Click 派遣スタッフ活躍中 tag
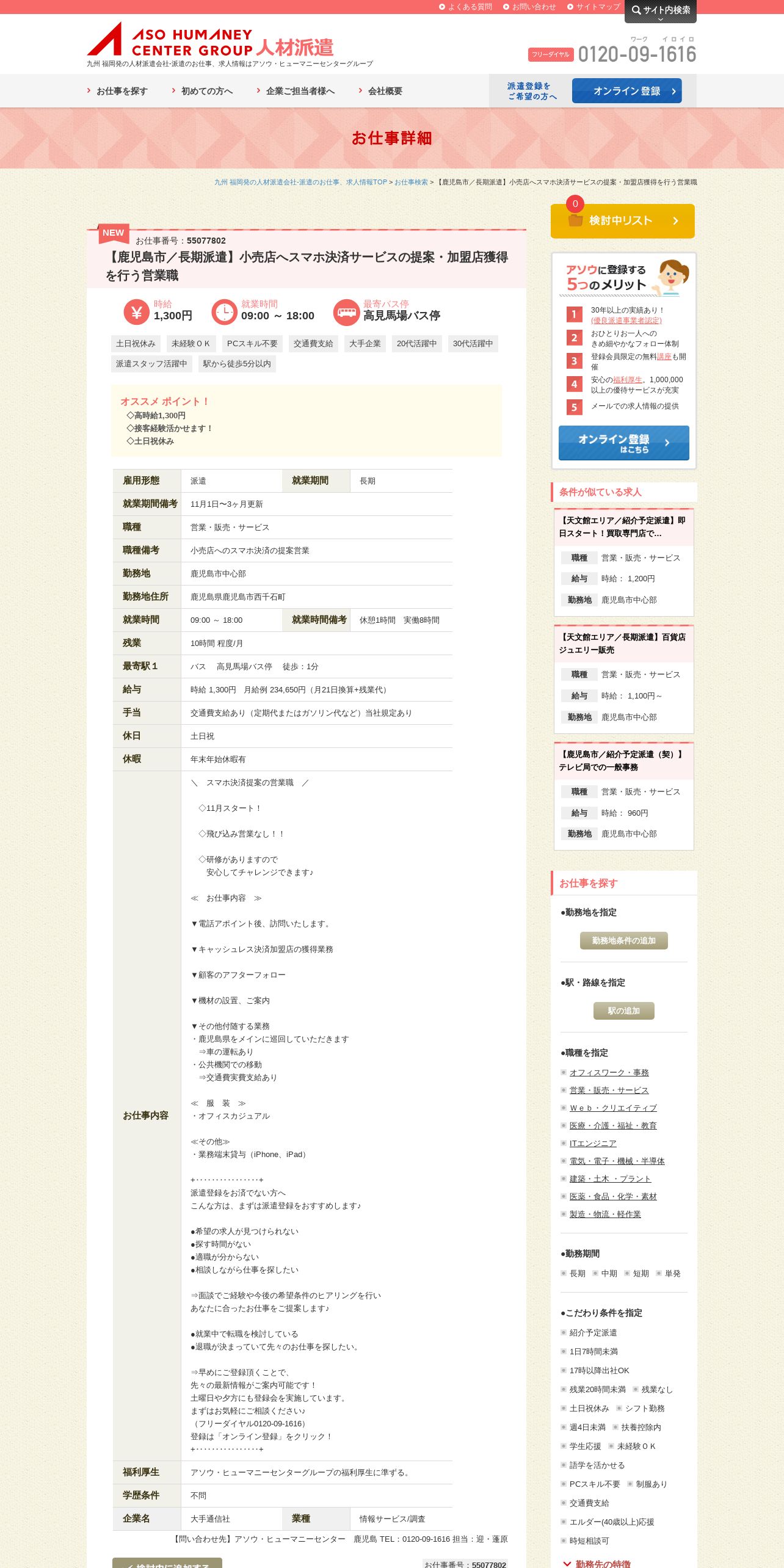The width and height of the screenshot is (784, 1568). (x=151, y=364)
